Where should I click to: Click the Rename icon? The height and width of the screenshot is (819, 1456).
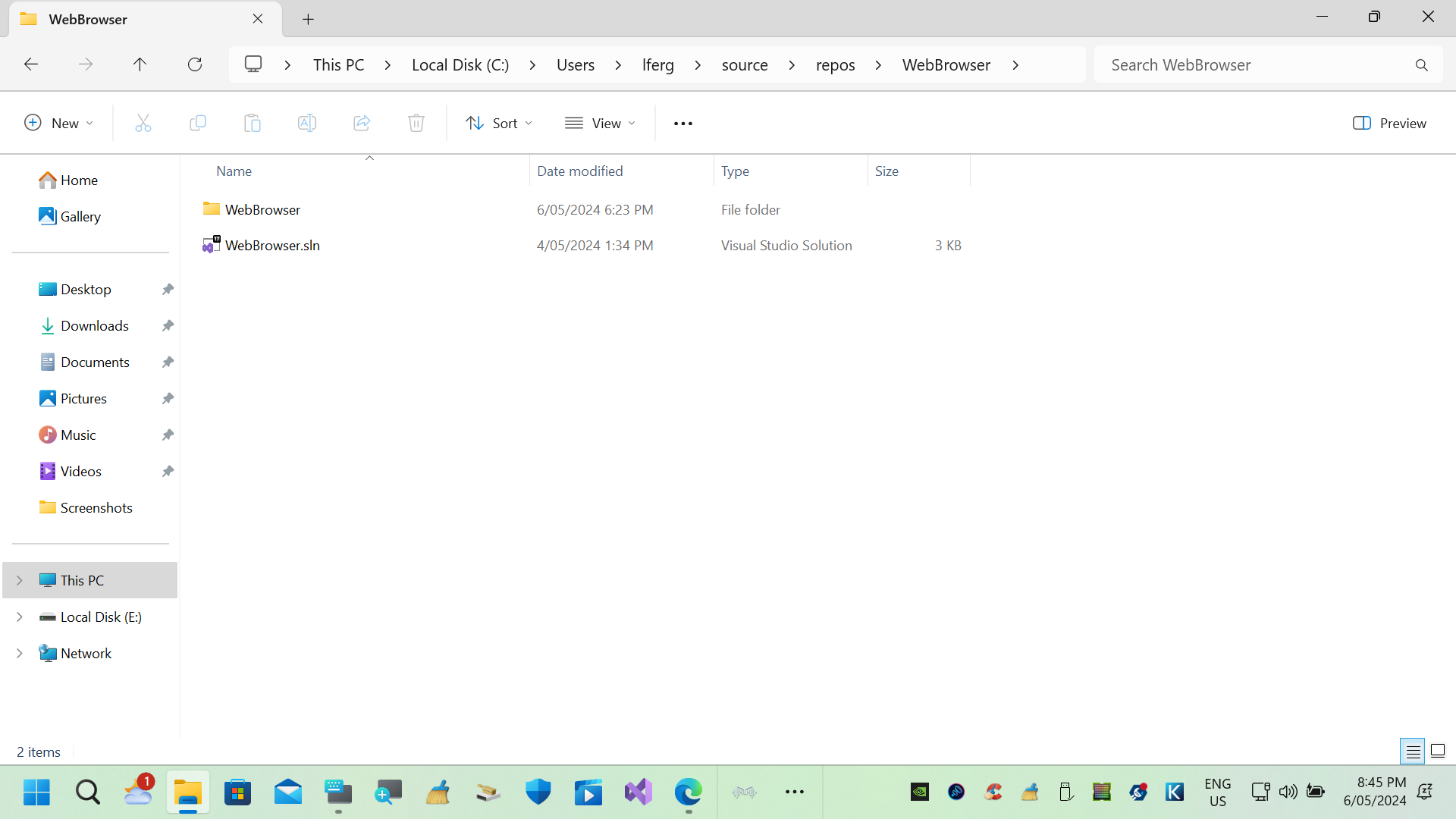pos(307,122)
